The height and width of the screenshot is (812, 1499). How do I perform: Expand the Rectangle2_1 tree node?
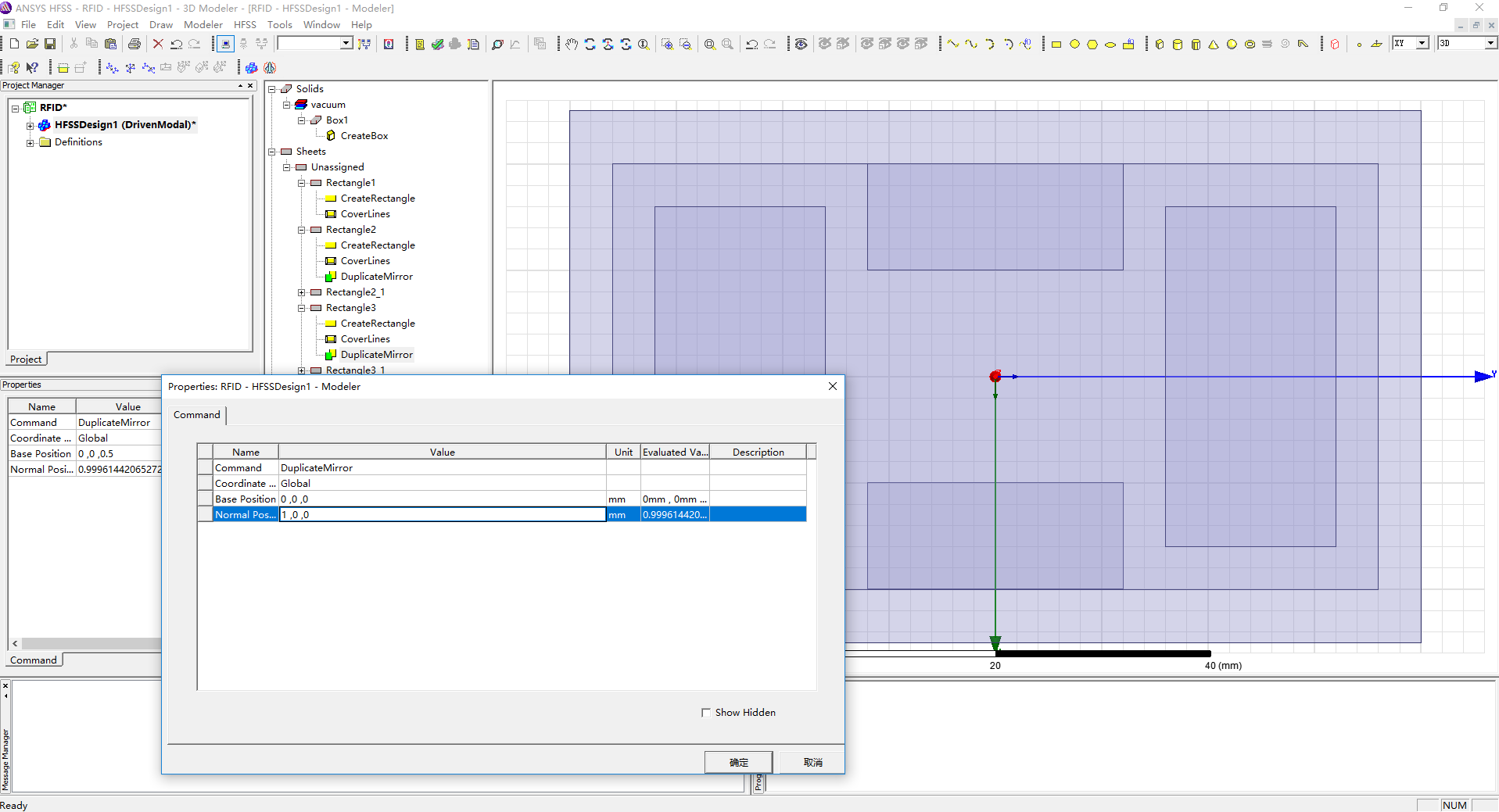click(x=302, y=292)
